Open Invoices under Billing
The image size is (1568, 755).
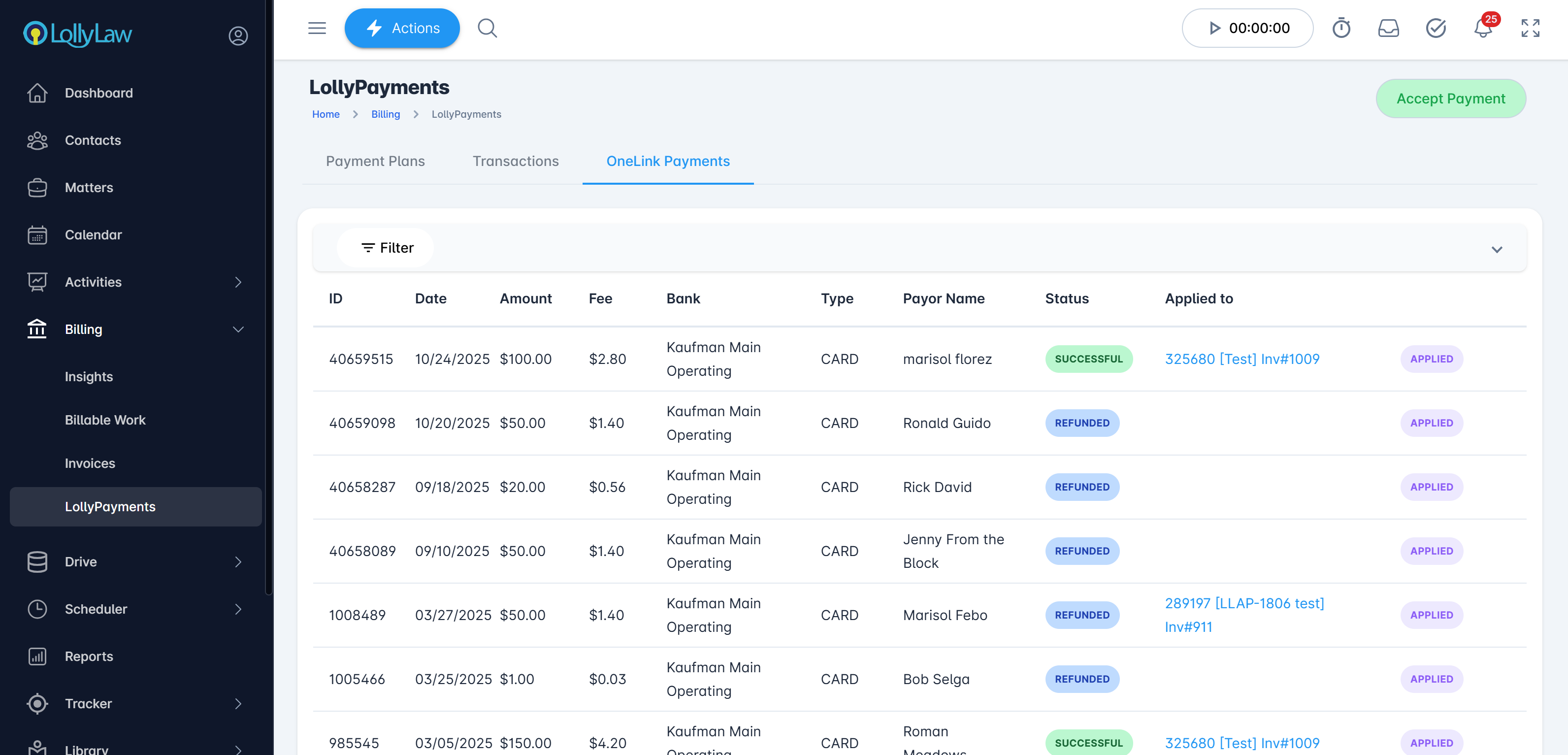pos(90,463)
